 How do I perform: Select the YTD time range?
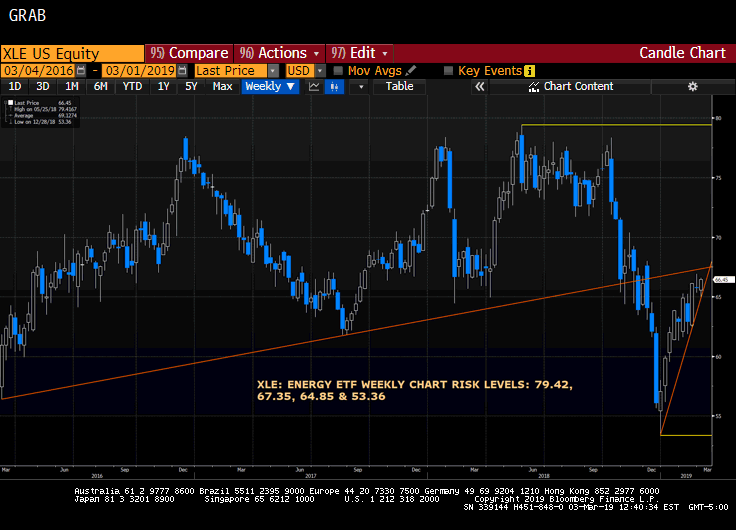[x=132, y=86]
